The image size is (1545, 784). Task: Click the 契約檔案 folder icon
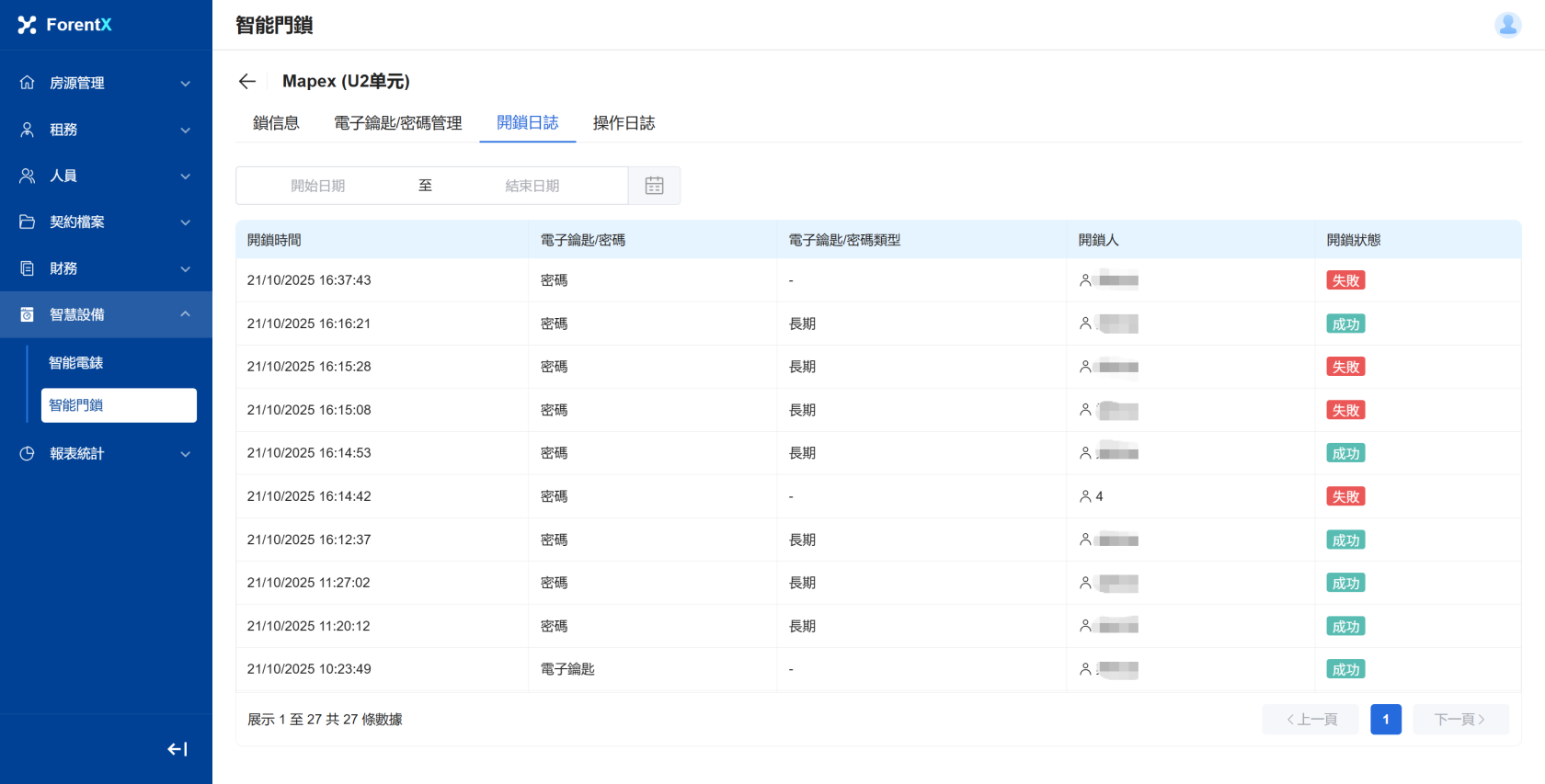pos(28,222)
